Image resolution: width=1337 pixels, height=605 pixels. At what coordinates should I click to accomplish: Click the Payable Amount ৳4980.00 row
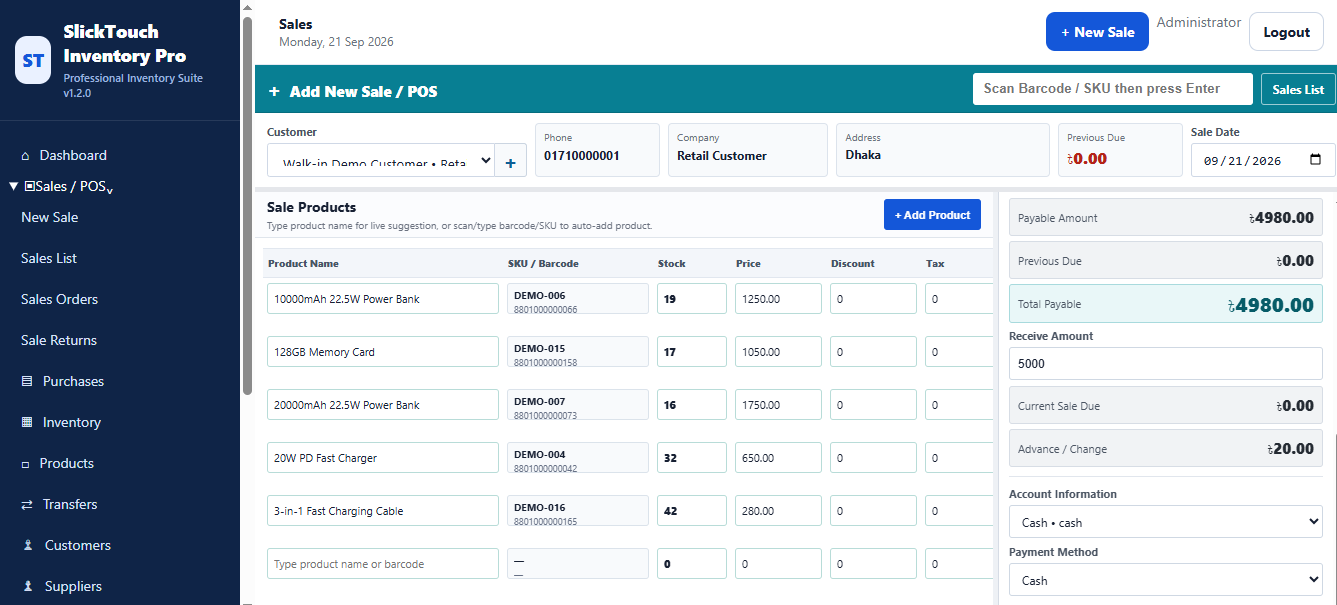click(1166, 218)
